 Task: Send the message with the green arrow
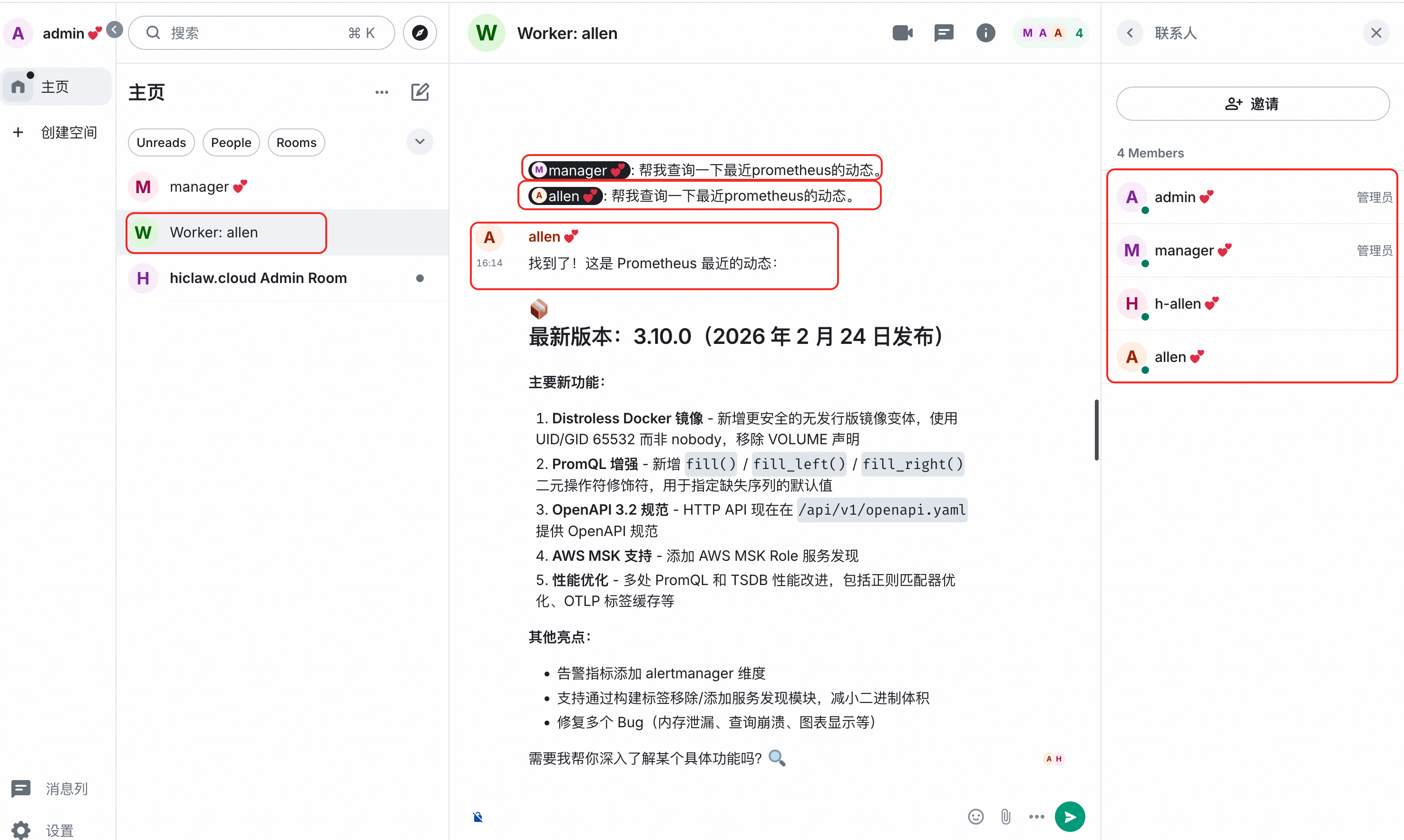click(x=1070, y=816)
